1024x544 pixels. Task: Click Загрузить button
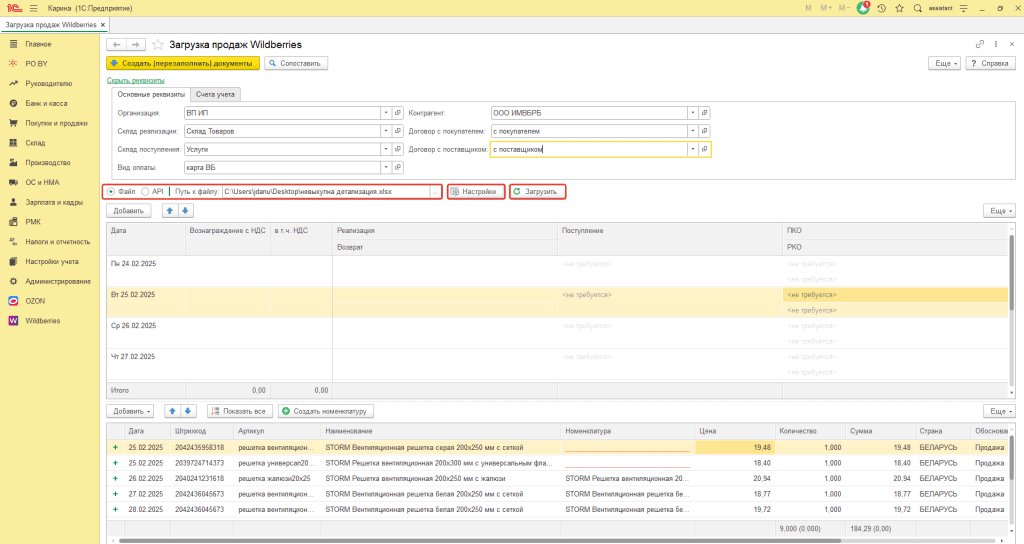pos(537,191)
